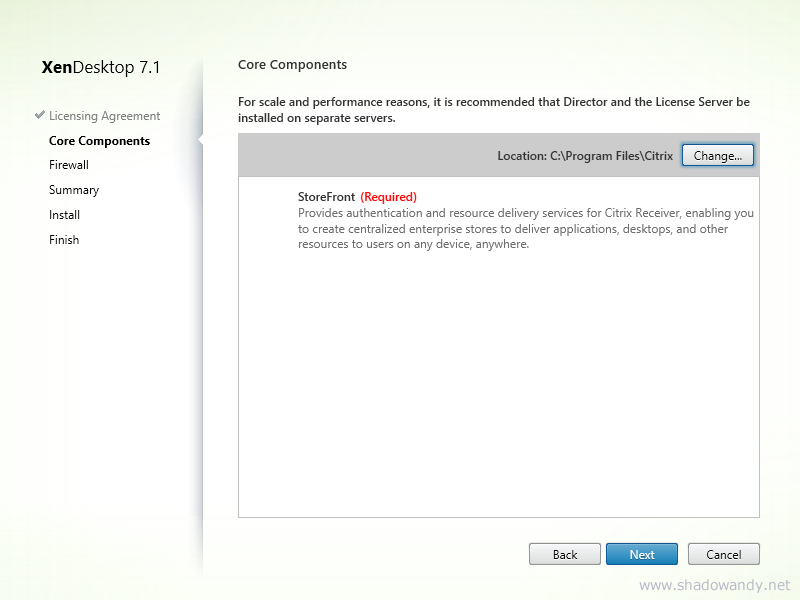Click the Core Components page heading

(292, 65)
